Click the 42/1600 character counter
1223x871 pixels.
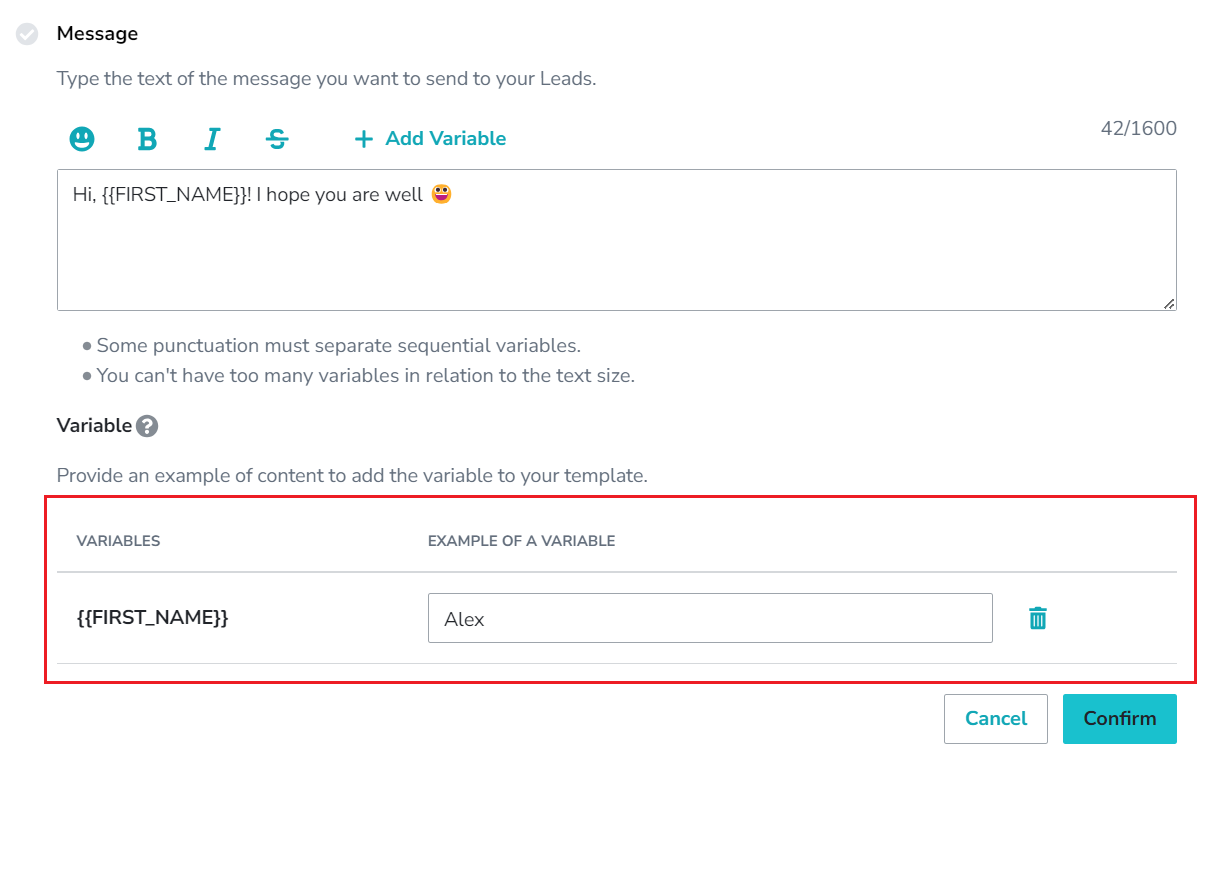point(1138,128)
